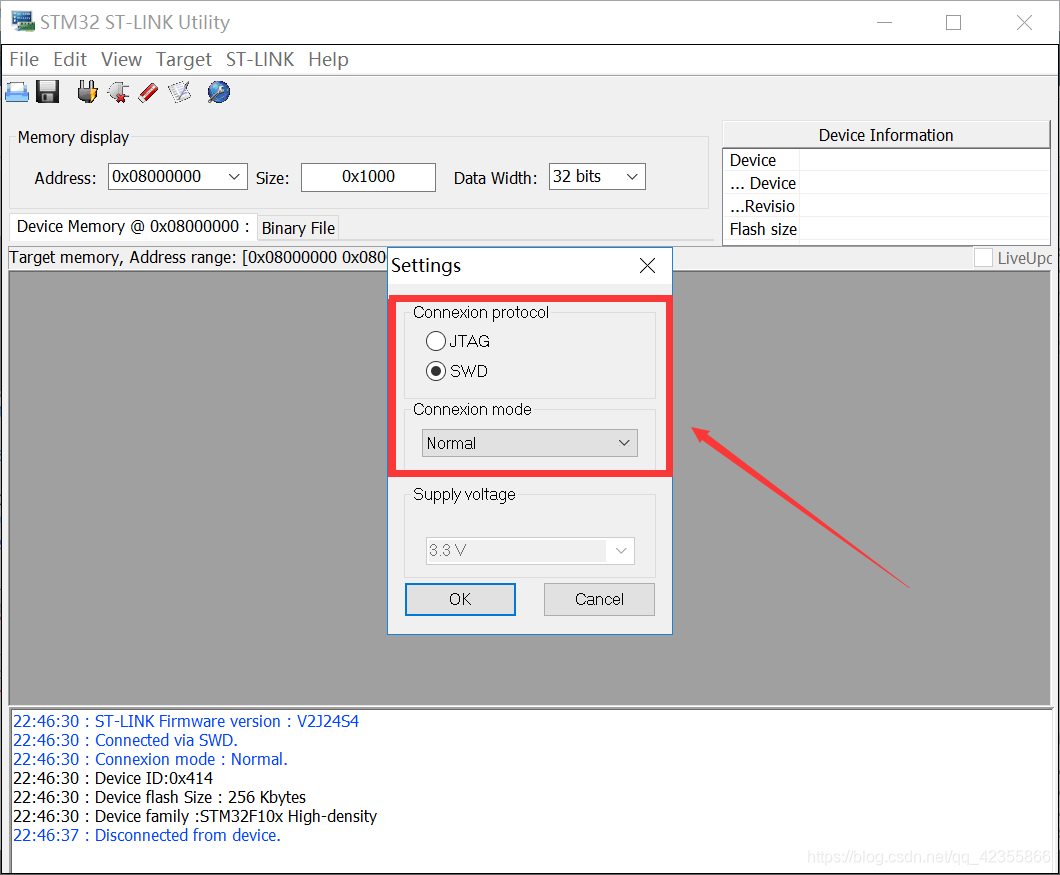Open the Supply voltage 3.3 V dropdown
1060x875 pixels.
click(529, 550)
